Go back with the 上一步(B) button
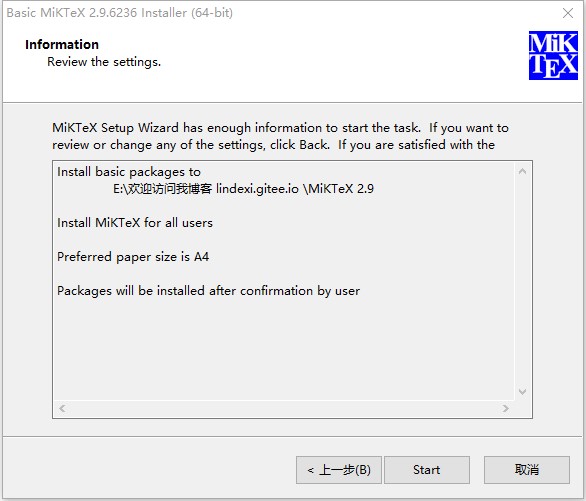586x501 pixels. (x=339, y=470)
